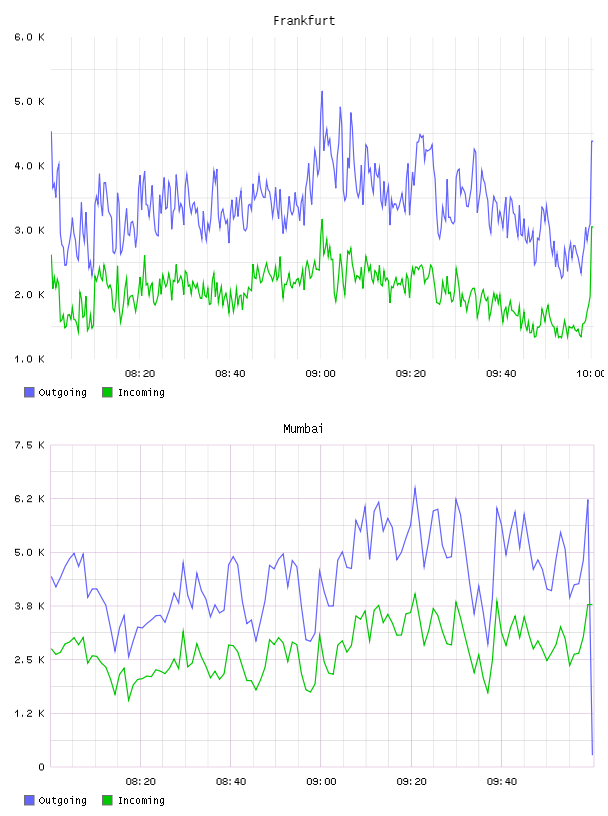Image resolution: width=608 pixels, height=816 pixels.
Task: Click the 09:40 time label in Frankfurt chart
Action: pos(501,374)
